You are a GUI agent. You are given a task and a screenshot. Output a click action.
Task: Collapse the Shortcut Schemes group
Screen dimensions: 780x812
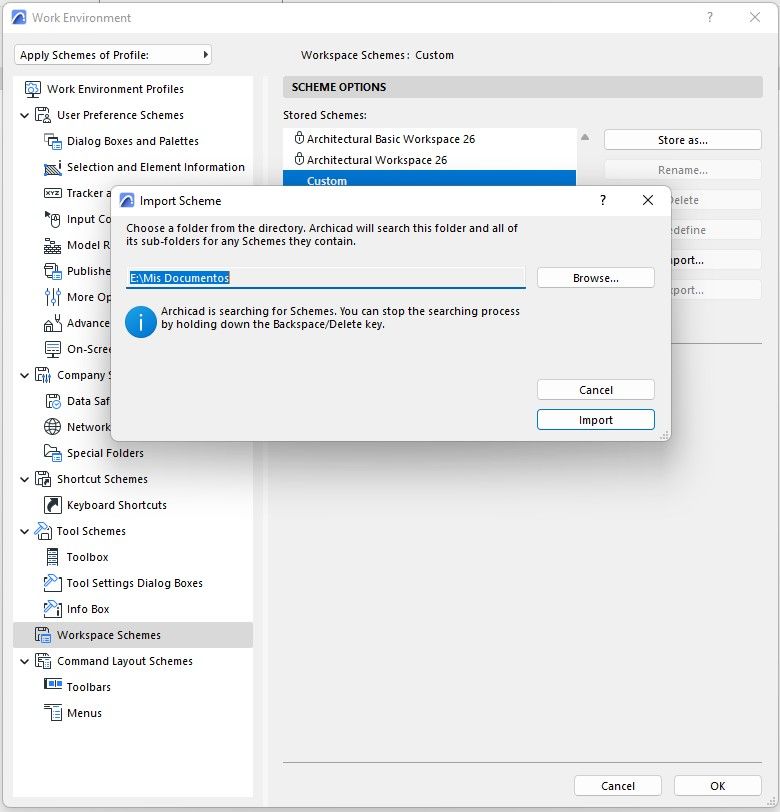coord(24,480)
